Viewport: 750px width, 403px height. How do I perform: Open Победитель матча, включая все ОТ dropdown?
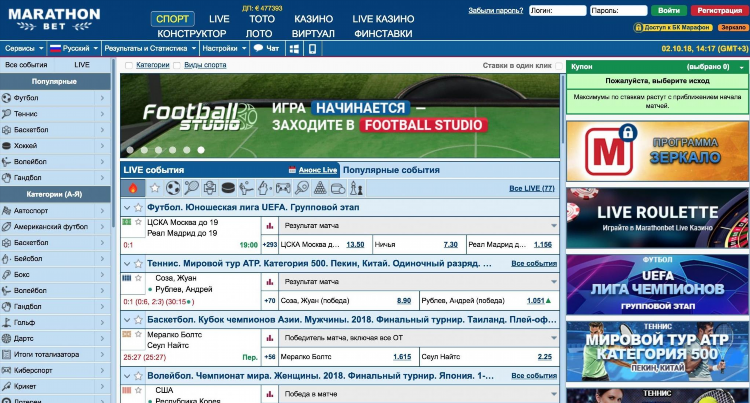419,338
